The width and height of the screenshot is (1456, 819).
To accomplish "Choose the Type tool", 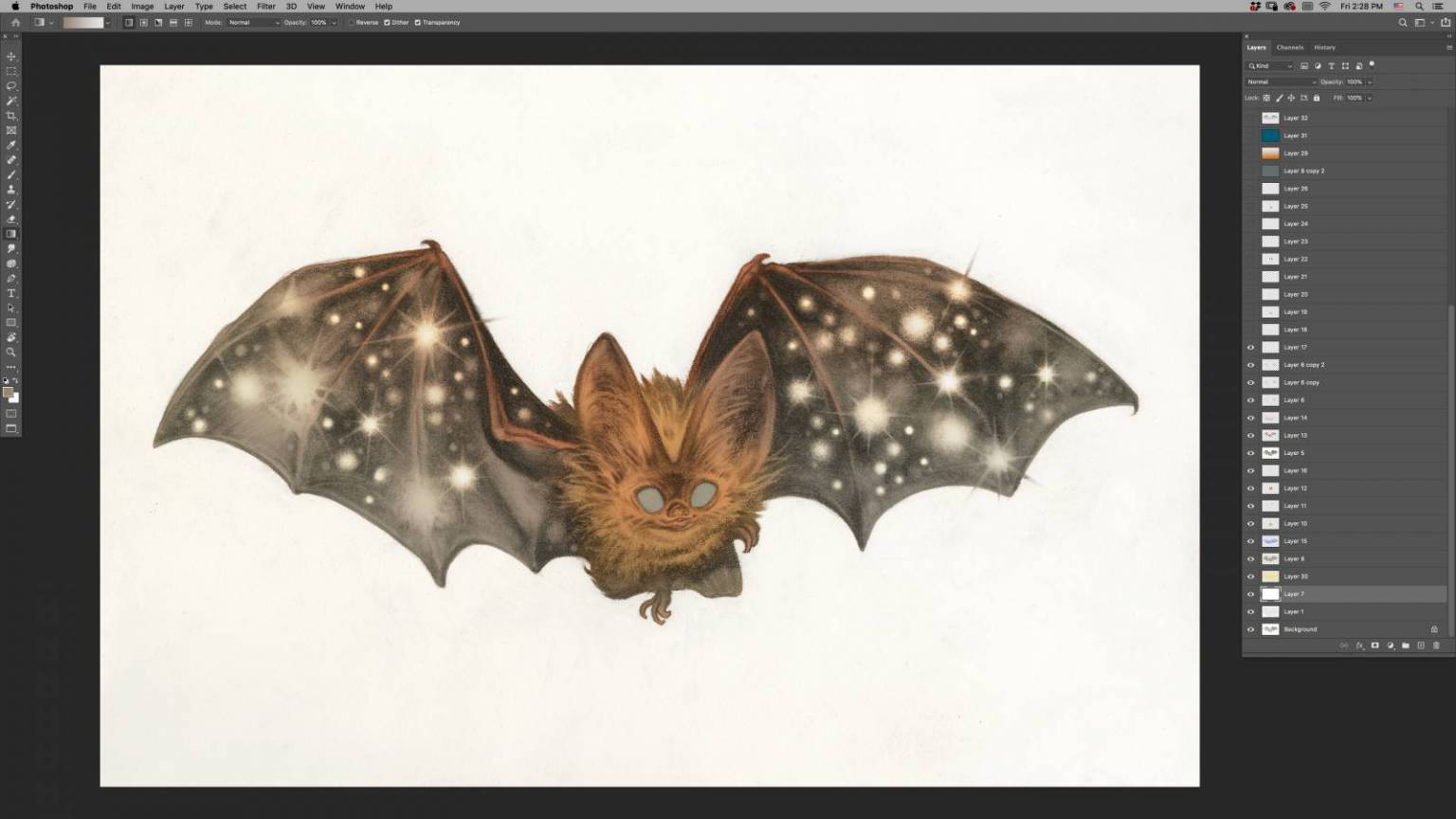I will coord(11,294).
